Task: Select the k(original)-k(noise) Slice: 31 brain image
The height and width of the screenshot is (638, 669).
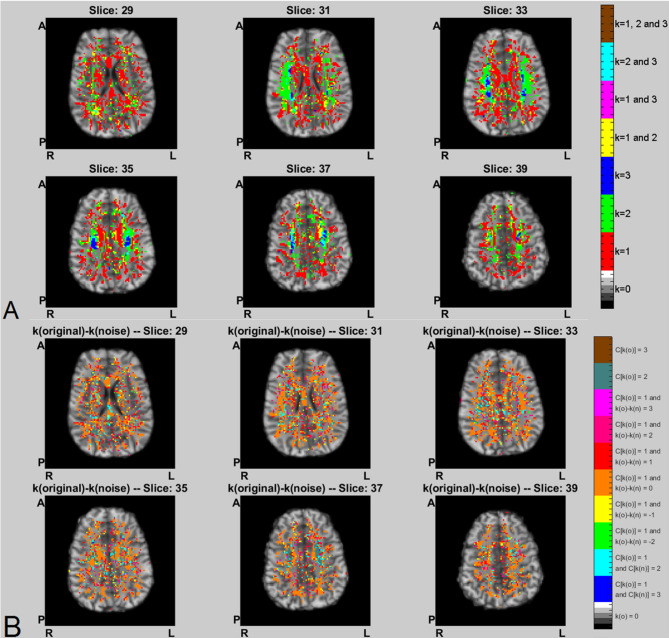Action: coord(305,404)
